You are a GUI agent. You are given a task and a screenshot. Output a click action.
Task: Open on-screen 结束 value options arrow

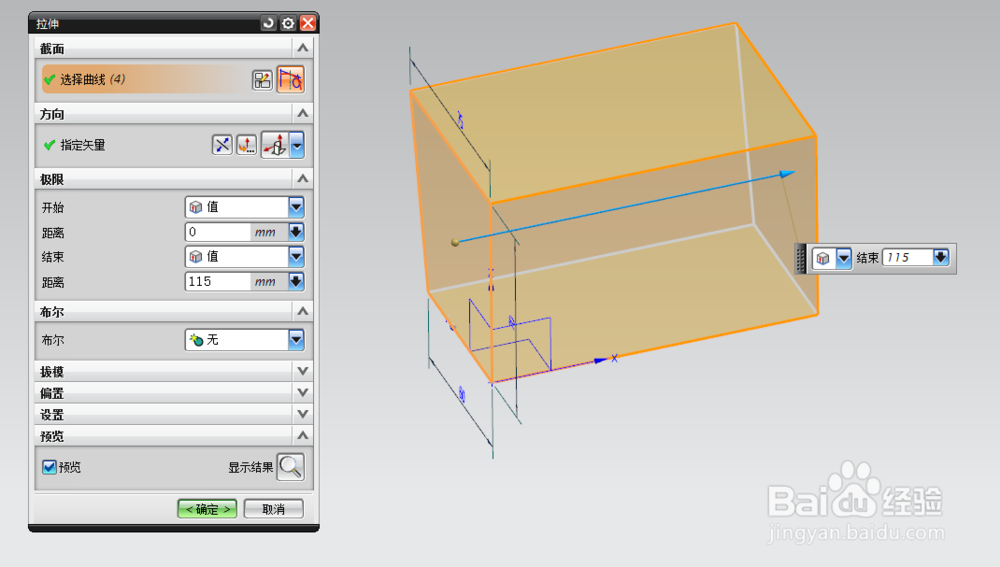941,258
